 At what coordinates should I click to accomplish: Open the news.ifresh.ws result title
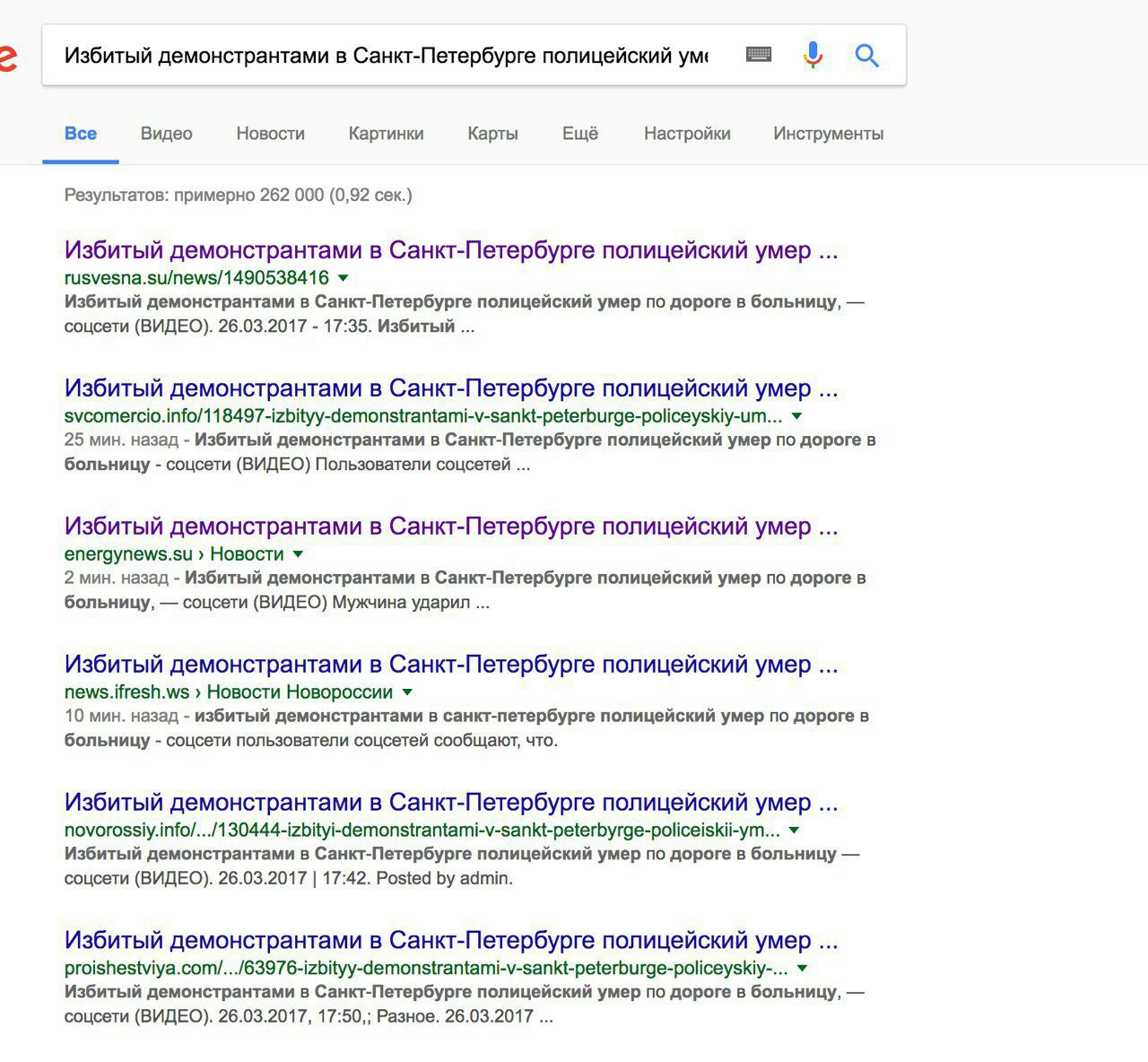coord(451,665)
